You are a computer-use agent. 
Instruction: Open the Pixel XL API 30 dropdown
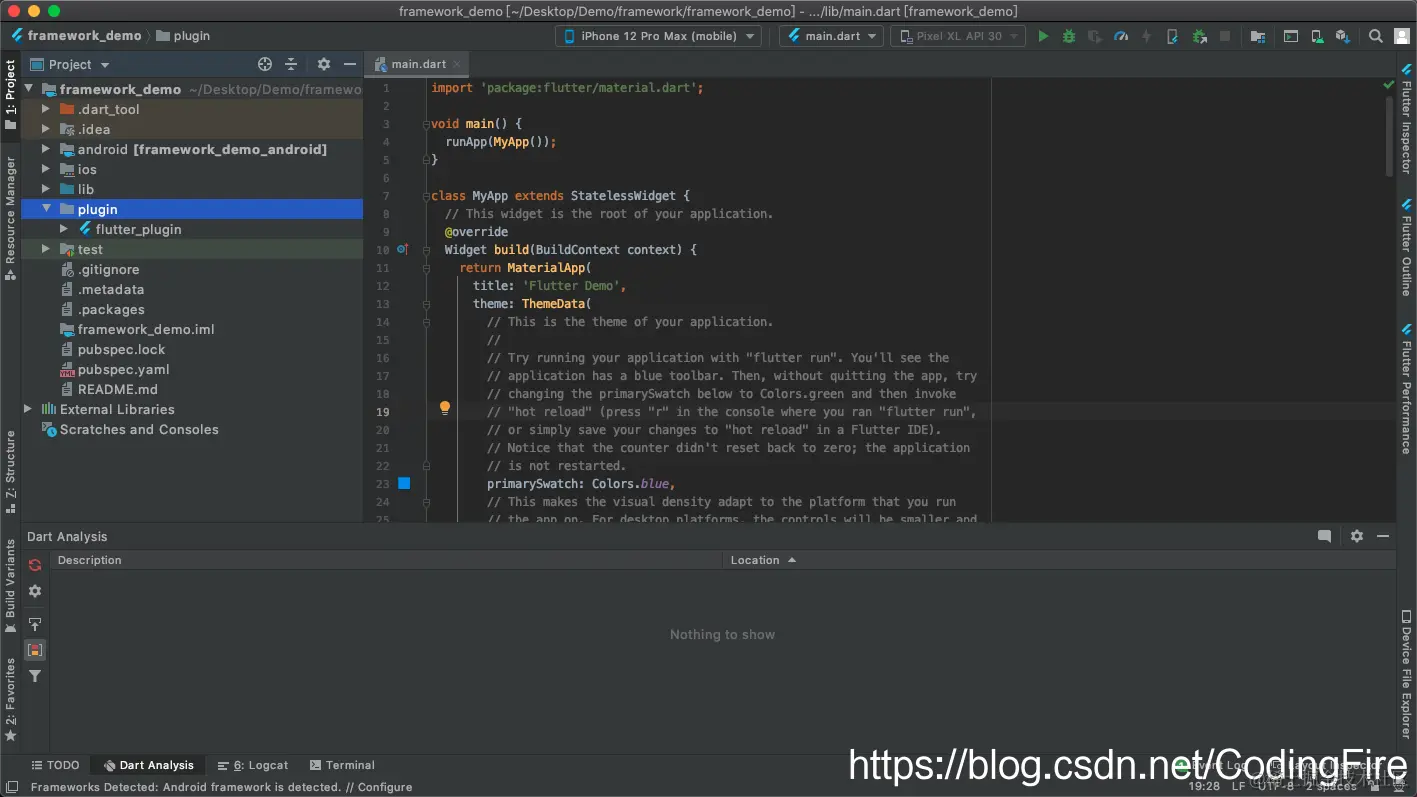click(x=957, y=36)
